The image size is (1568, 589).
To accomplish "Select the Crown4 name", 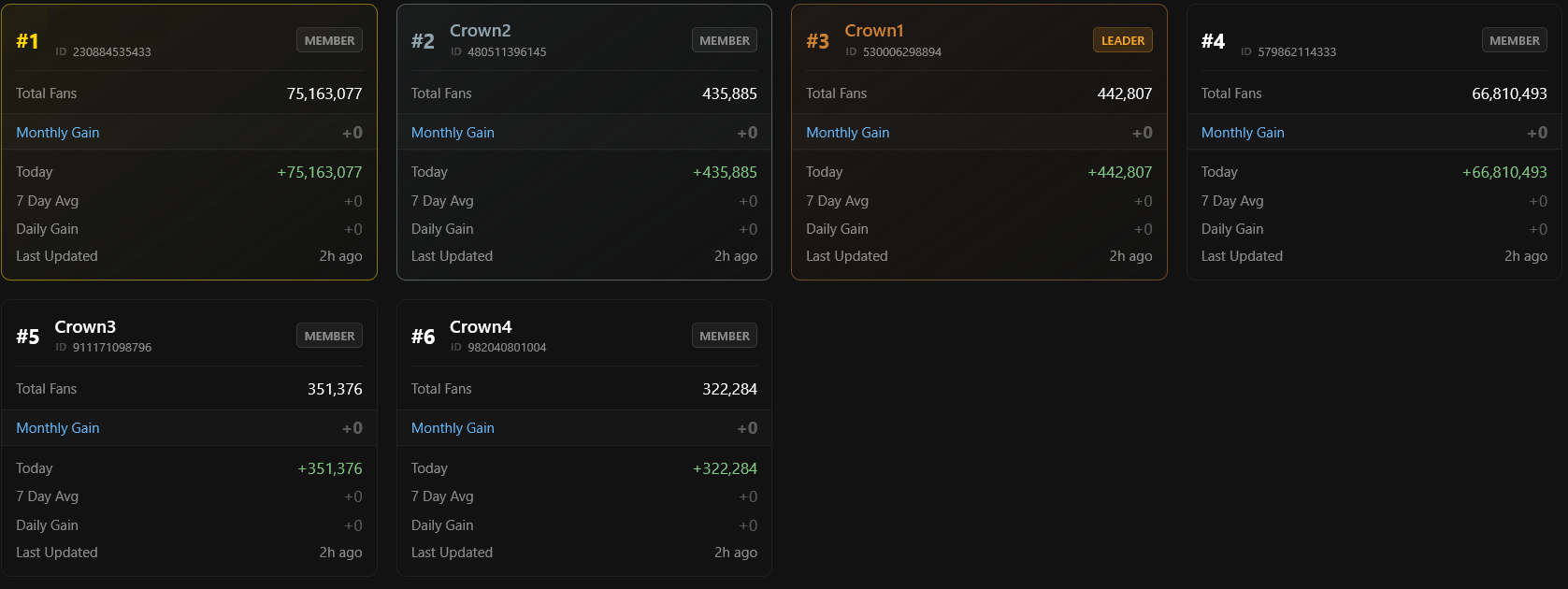I will tap(481, 327).
